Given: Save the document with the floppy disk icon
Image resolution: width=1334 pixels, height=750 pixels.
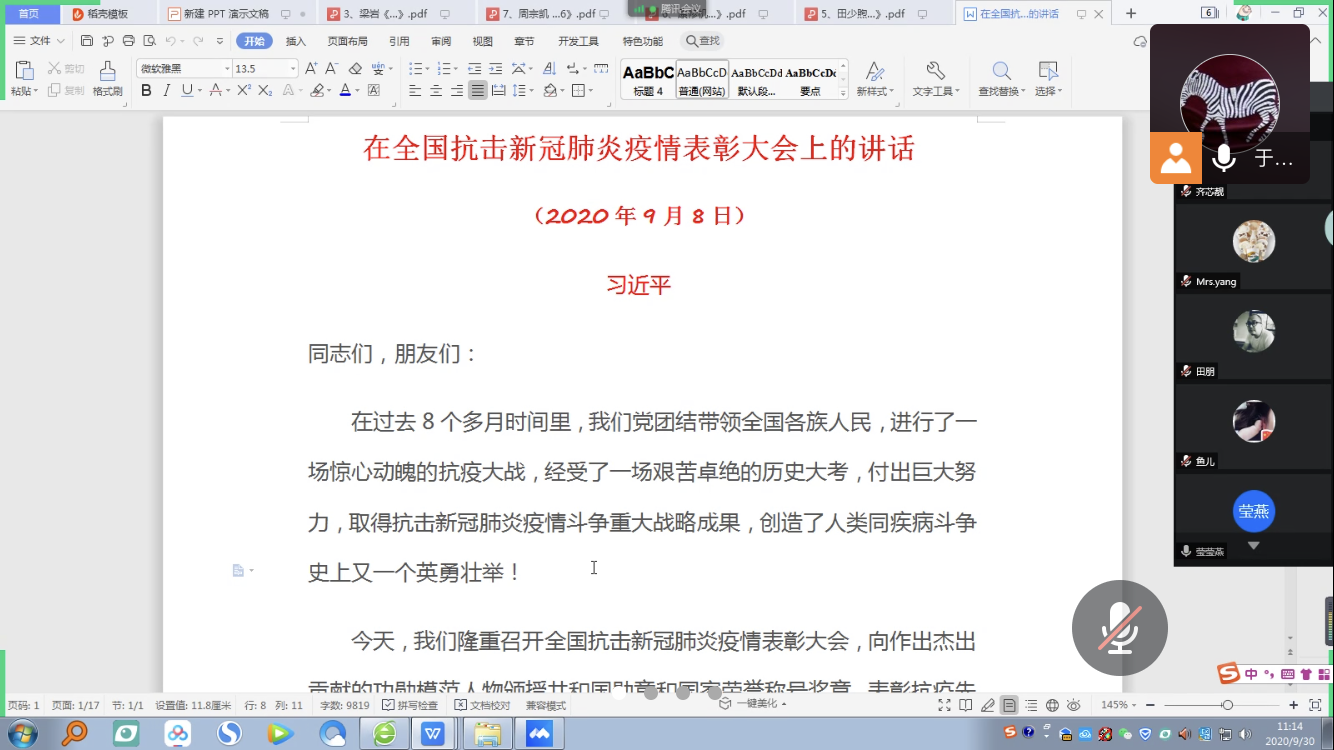Looking at the screenshot, I should click(87, 41).
